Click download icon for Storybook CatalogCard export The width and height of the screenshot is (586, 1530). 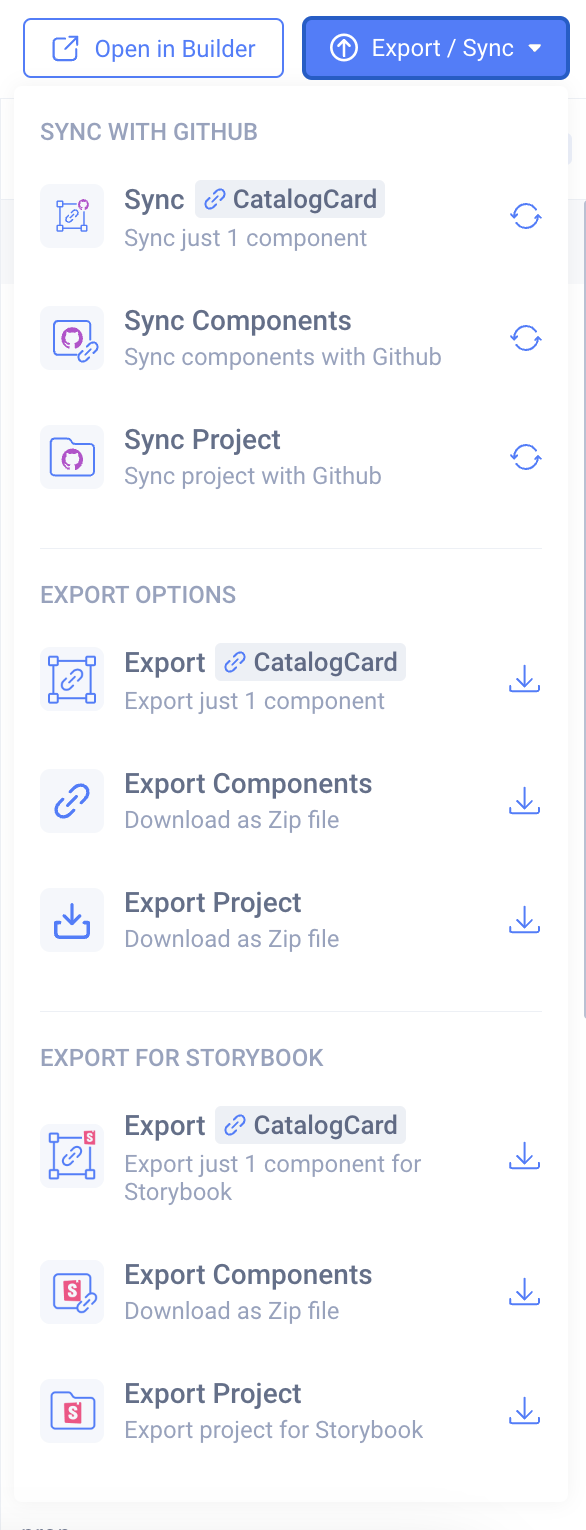pyautogui.click(x=525, y=1157)
